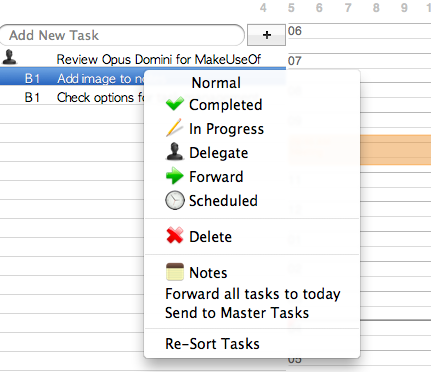431x372 pixels.
Task: Select Re-Sort Tasks option
Action: click(212, 344)
